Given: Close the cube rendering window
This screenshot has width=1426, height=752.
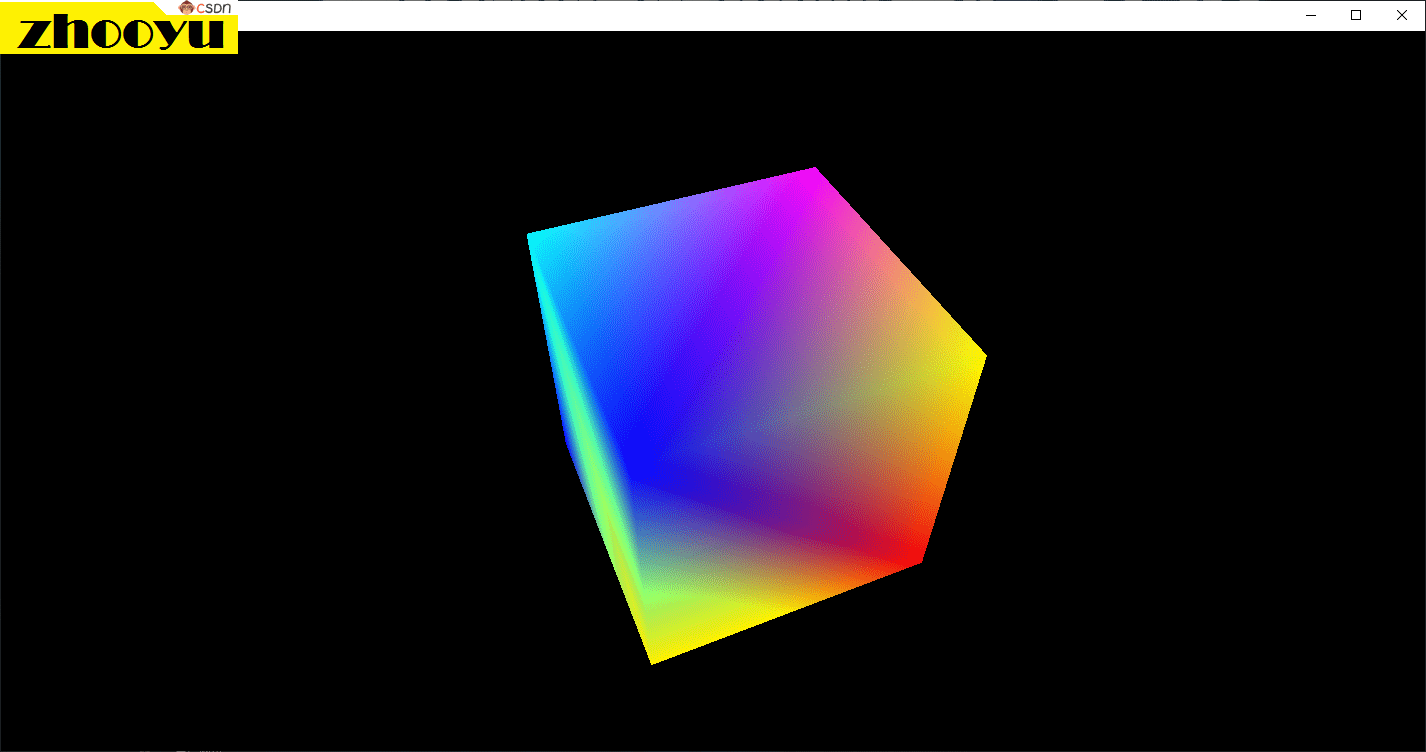Looking at the screenshot, I should [1402, 15].
